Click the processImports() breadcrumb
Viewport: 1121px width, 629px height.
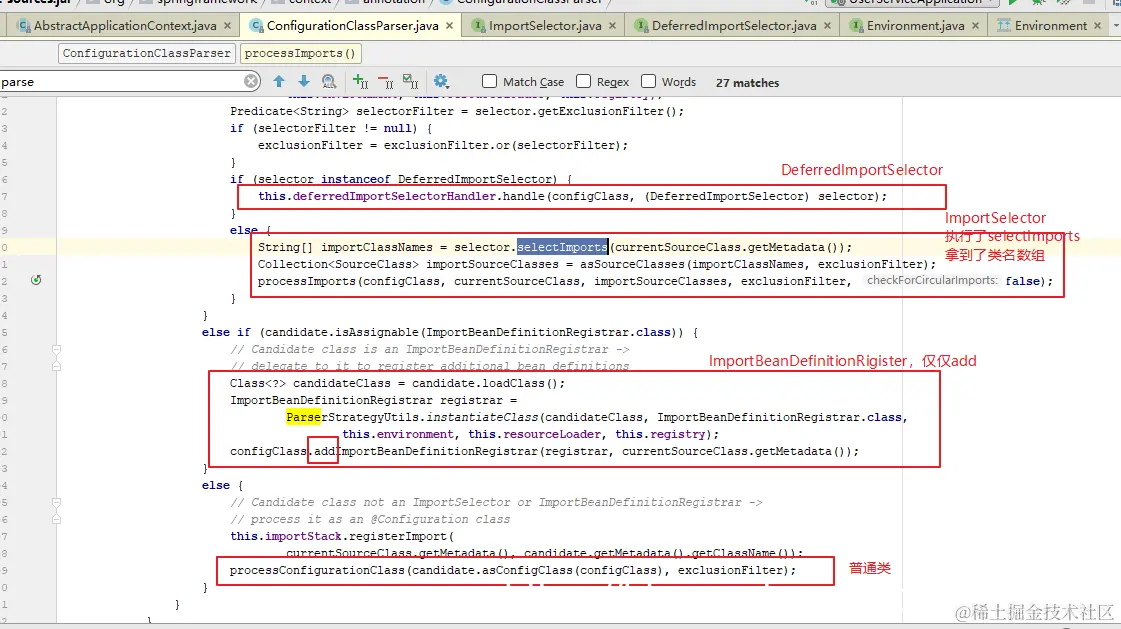(300, 54)
